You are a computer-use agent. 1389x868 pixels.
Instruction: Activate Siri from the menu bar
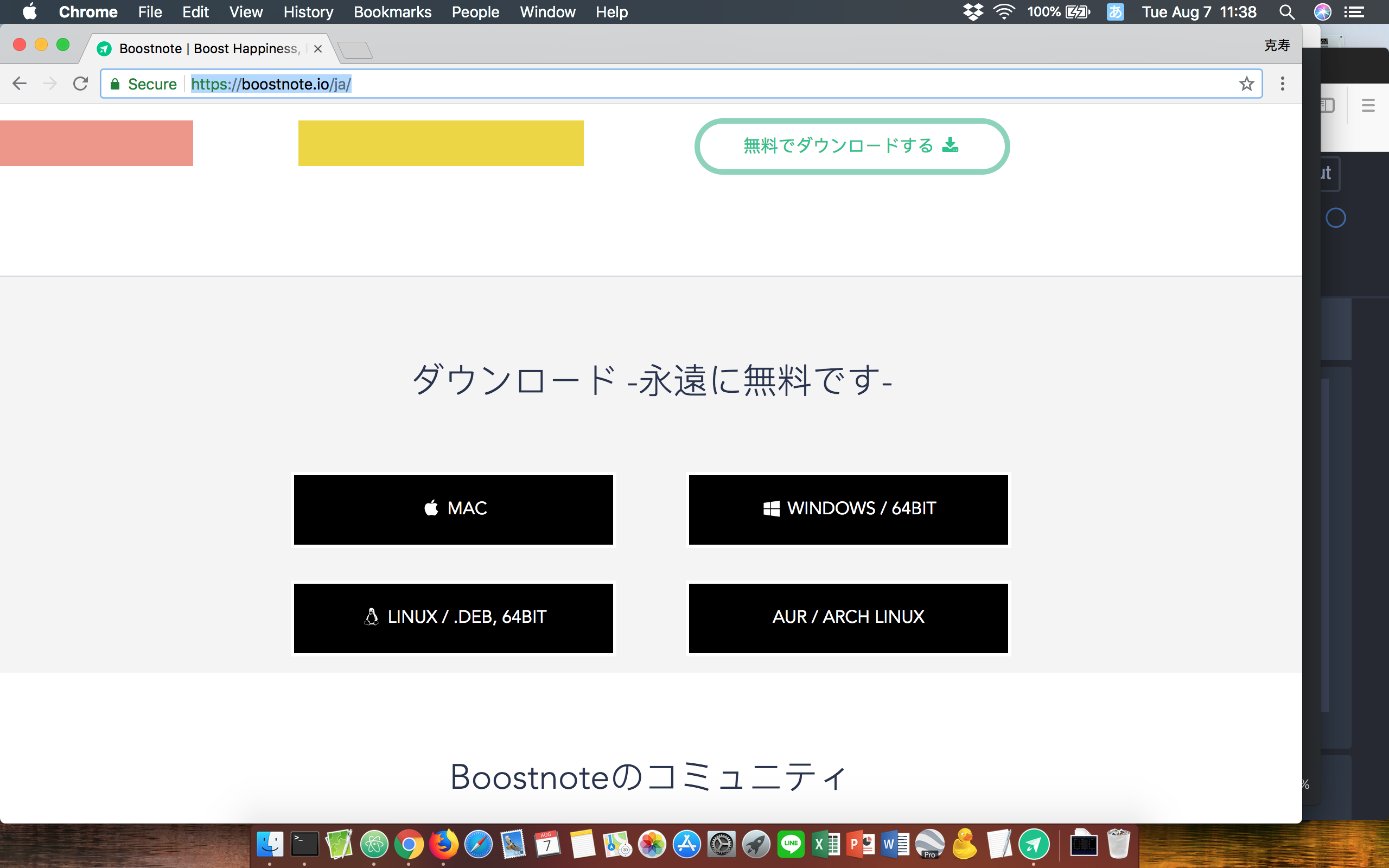tap(1322, 11)
